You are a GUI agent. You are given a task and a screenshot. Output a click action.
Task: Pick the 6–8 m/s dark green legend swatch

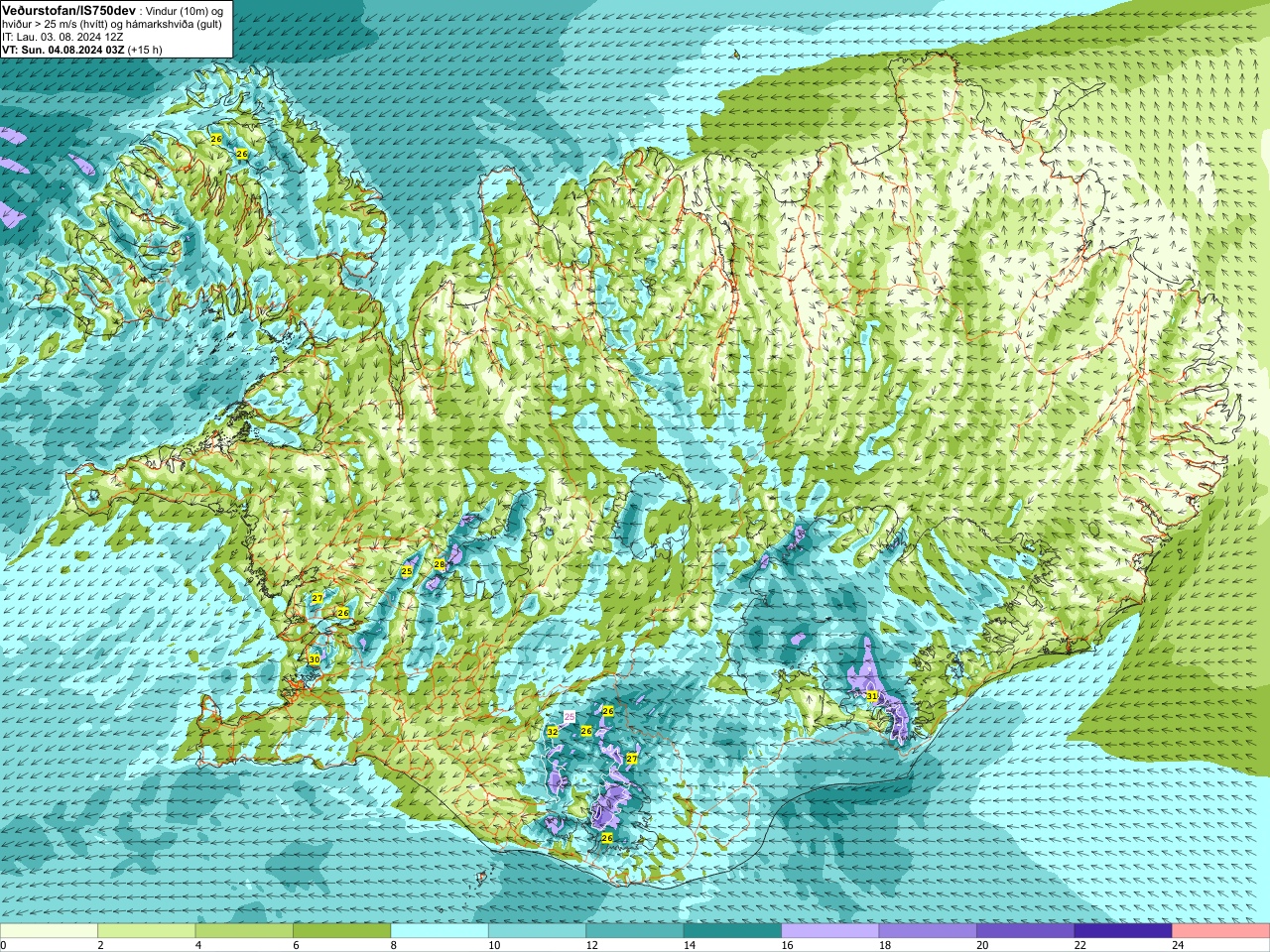pyautogui.click(x=342, y=931)
